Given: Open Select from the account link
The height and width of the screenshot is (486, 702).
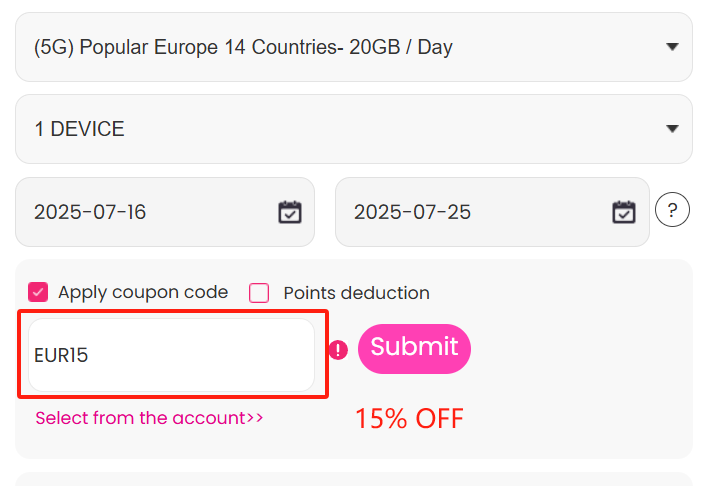Looking at the screenshot, I should (149, 418).
